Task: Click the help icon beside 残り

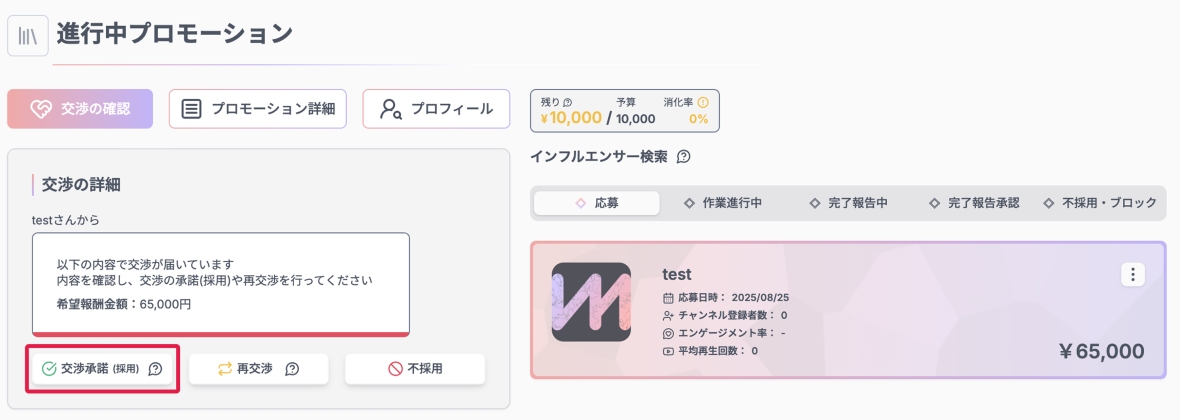Action: pos(568,102)
